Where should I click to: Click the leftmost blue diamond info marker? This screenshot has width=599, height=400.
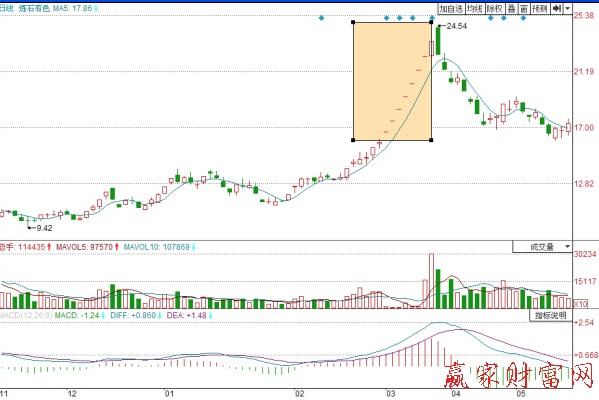(321, 18)
